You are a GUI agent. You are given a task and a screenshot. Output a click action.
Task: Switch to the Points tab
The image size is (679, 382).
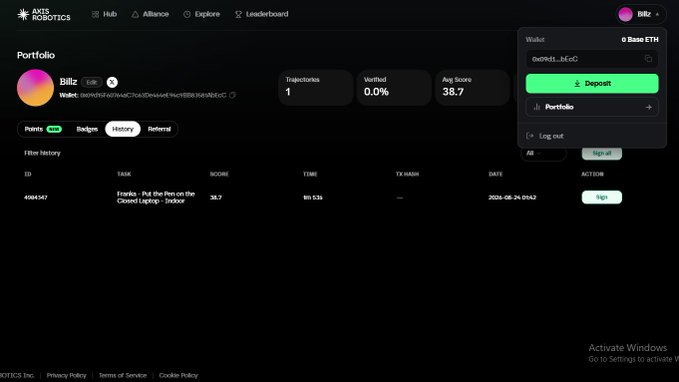pos(42,129)
